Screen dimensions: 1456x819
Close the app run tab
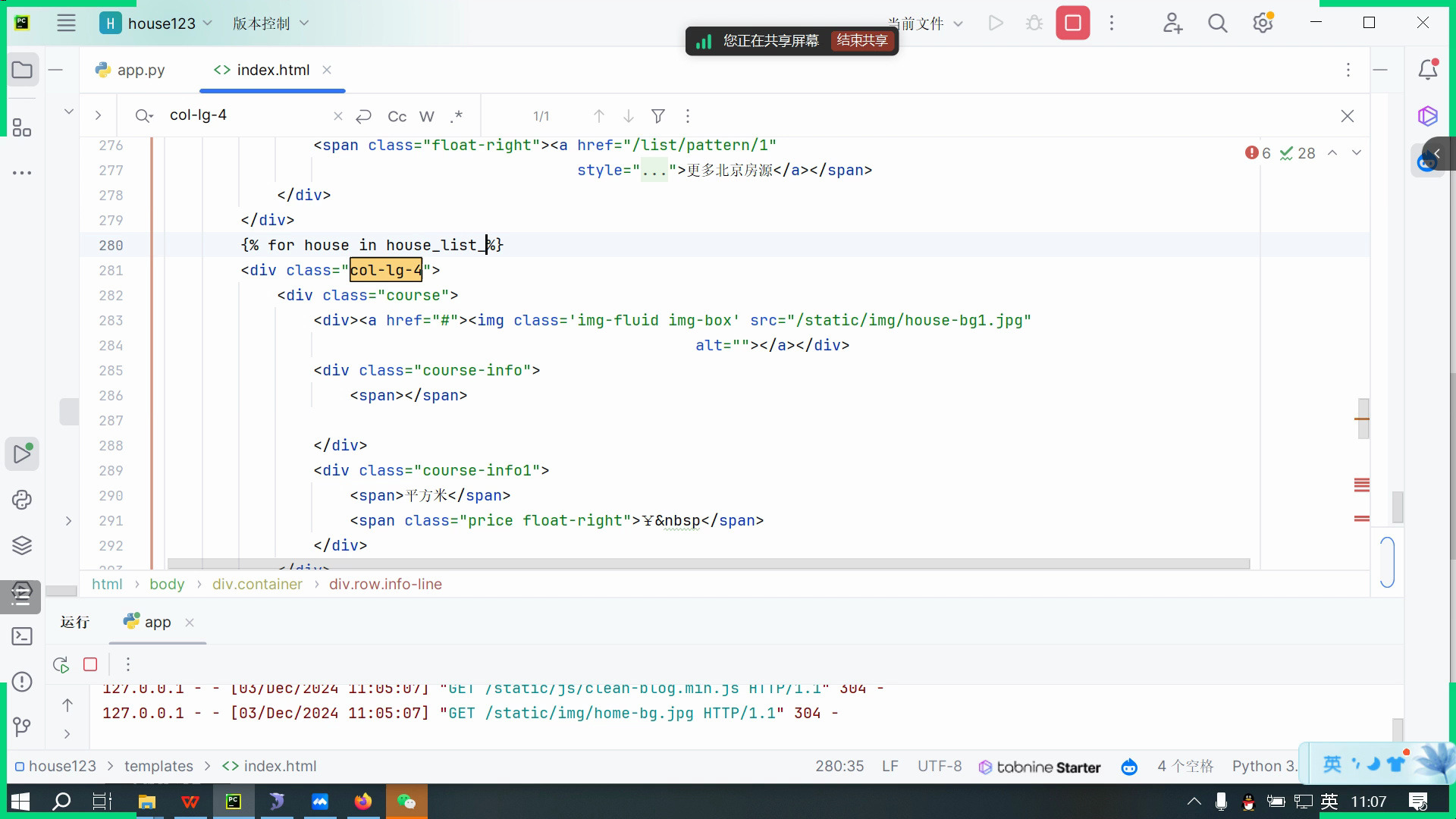point(190,623)
